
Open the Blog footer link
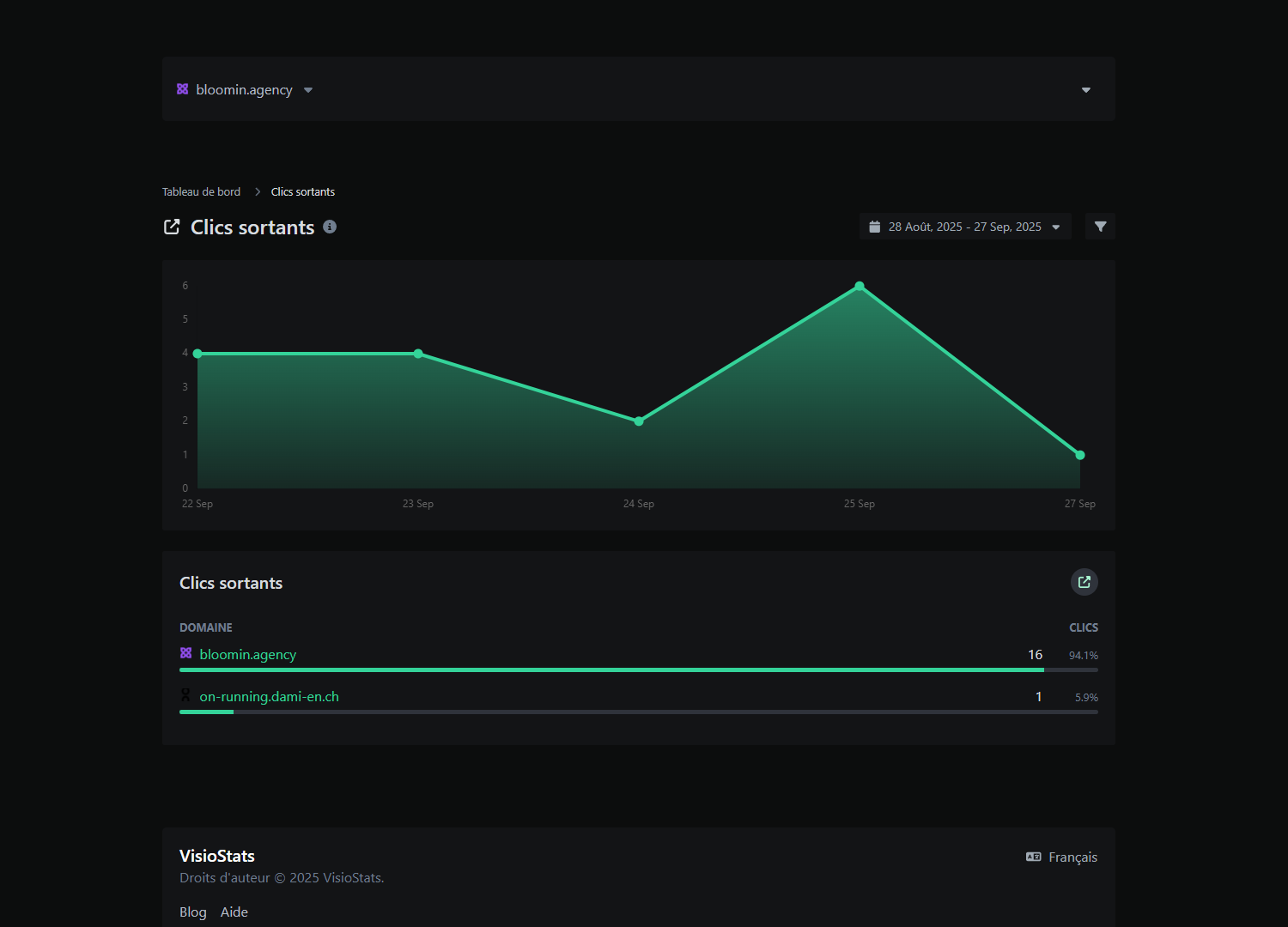192,912
